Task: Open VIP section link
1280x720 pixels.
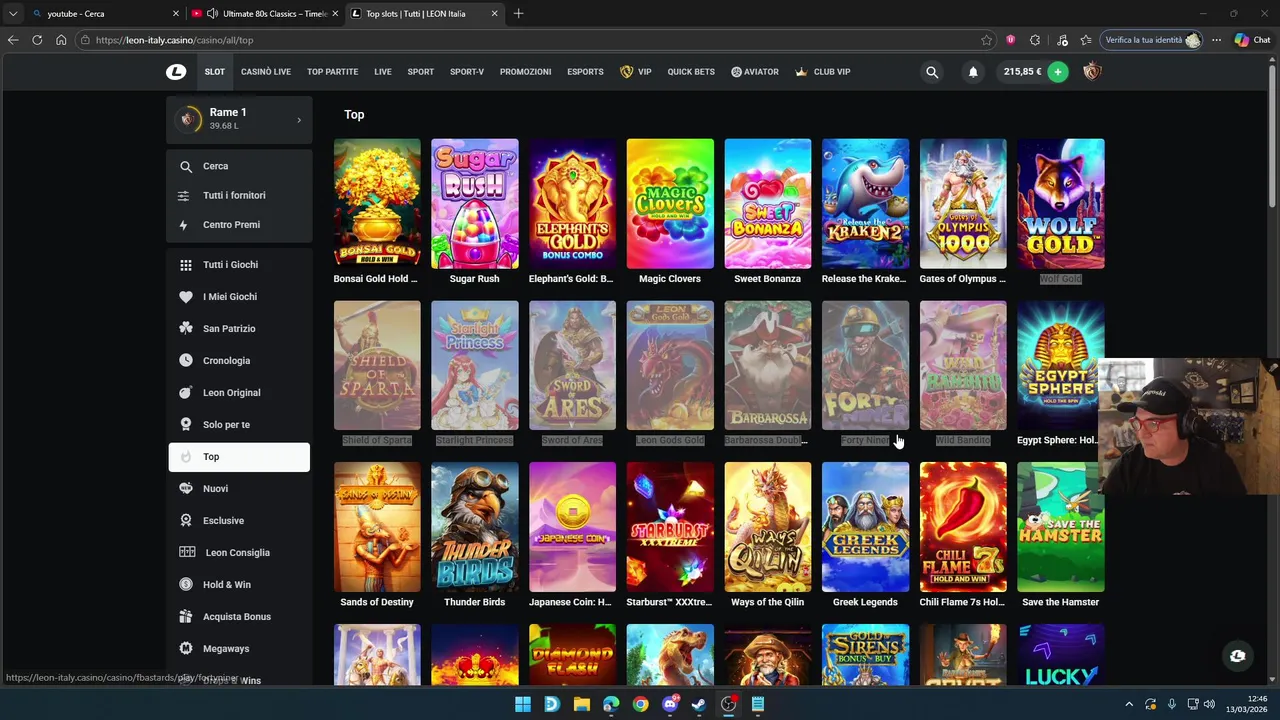Action: pyautogui.click(x=636, y=72)
